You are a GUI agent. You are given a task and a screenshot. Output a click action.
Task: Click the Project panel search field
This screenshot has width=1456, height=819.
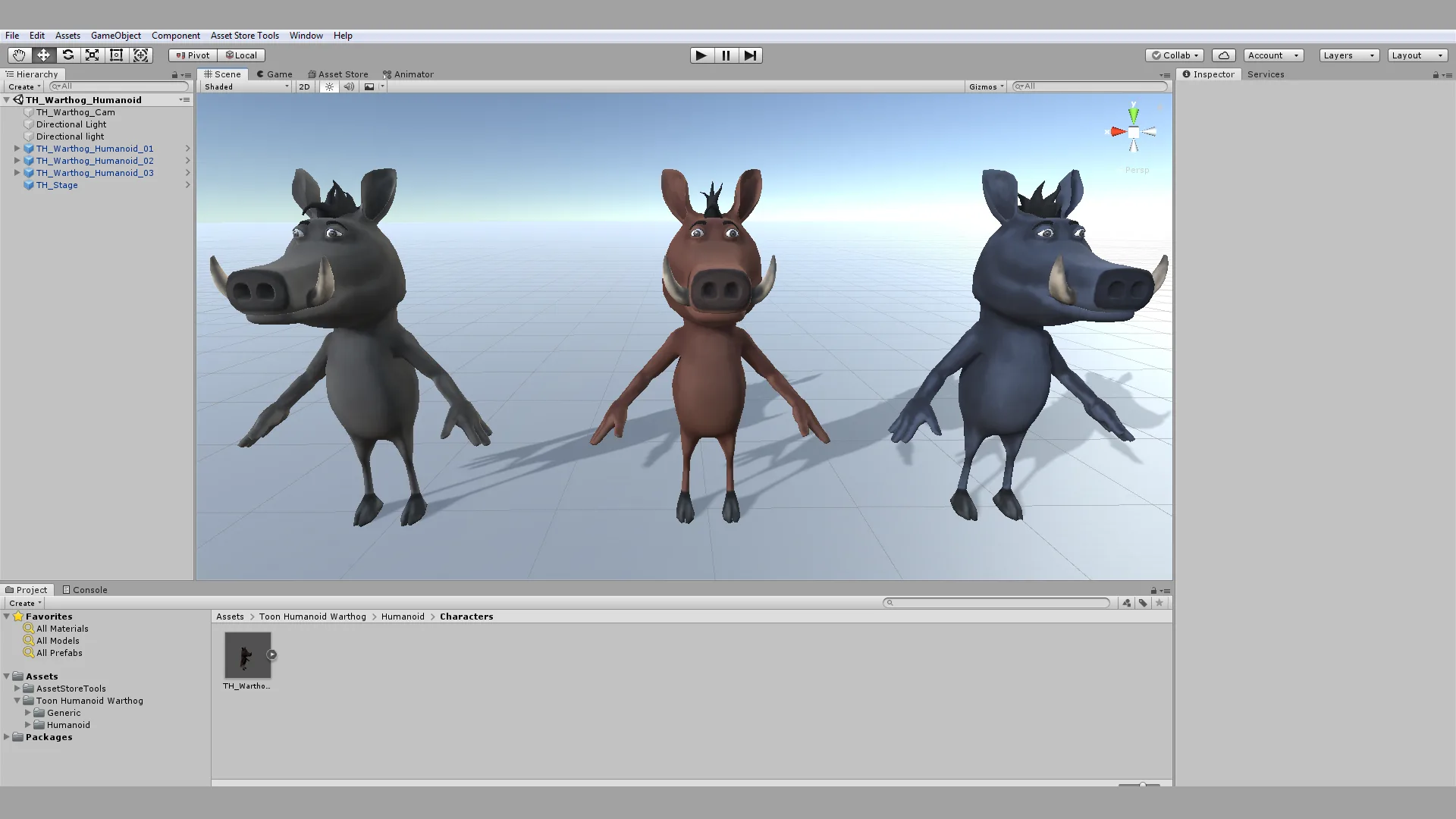[996, 603]
